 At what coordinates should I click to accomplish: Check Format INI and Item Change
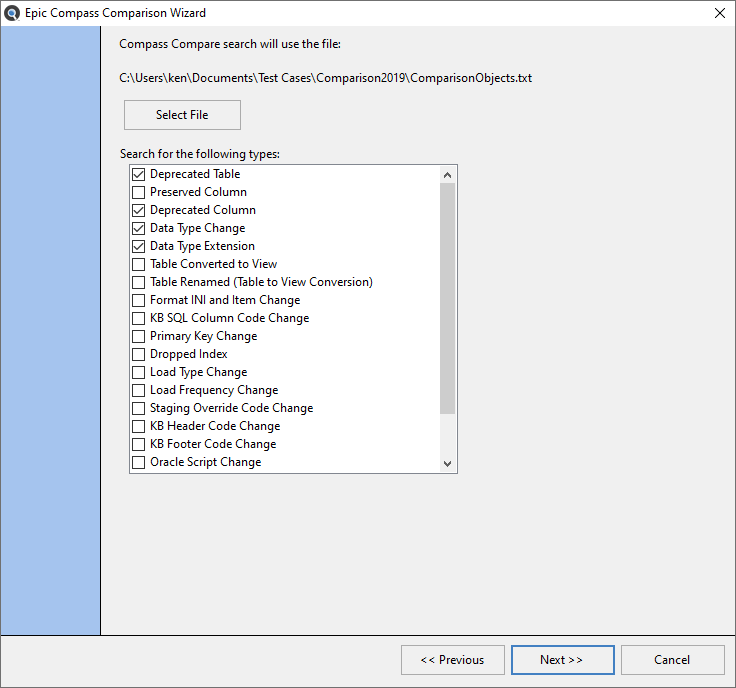coord(138,300)
